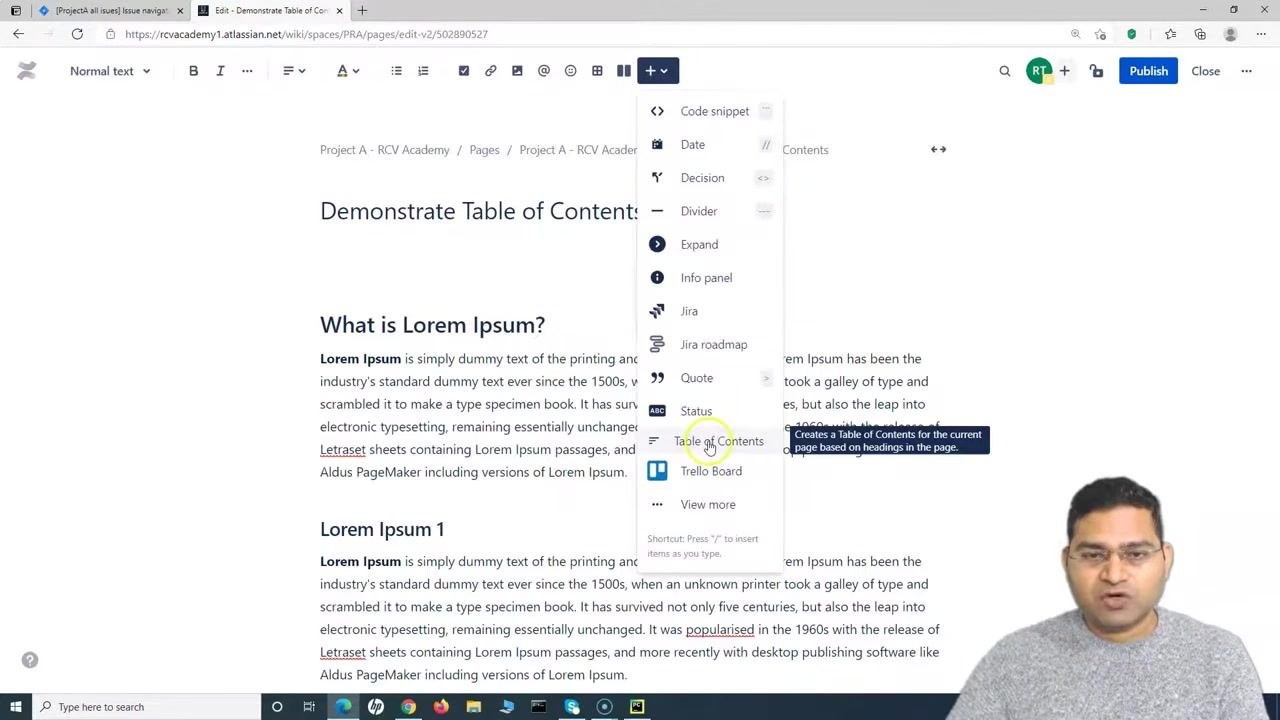Choose Expand in insert menu
Image resolution: width=1280 pixels, height=720 pixels.
710,244
